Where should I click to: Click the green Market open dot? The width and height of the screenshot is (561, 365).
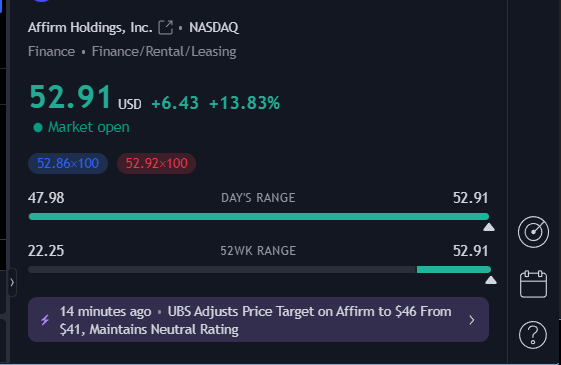coord(38,127)
